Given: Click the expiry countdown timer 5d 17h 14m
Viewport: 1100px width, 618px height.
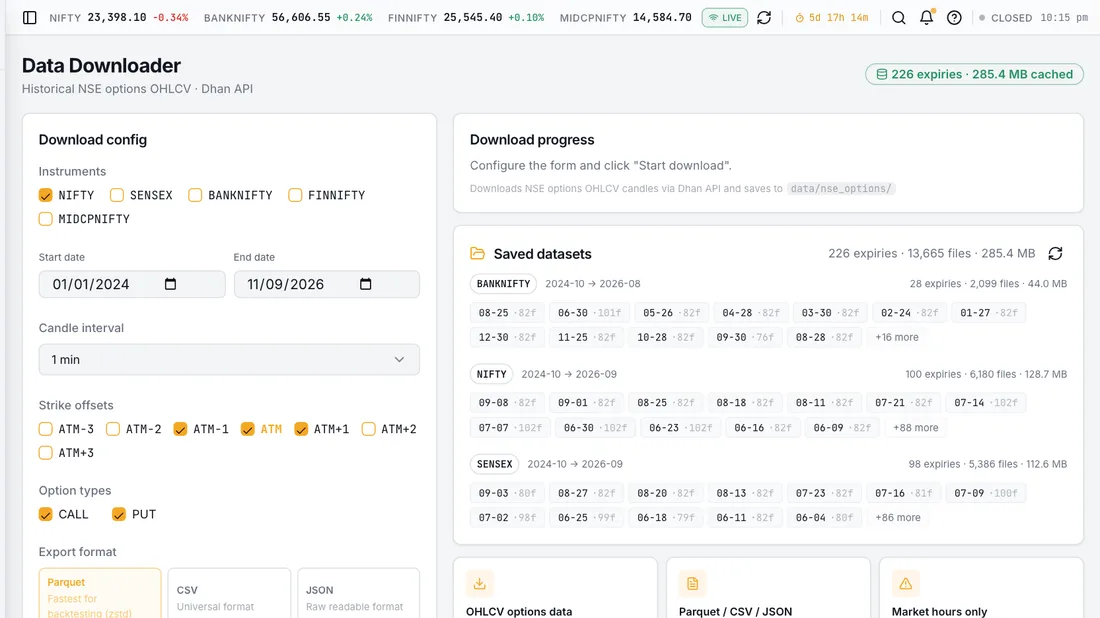Looking at the screenshot, I should point(831,18).
